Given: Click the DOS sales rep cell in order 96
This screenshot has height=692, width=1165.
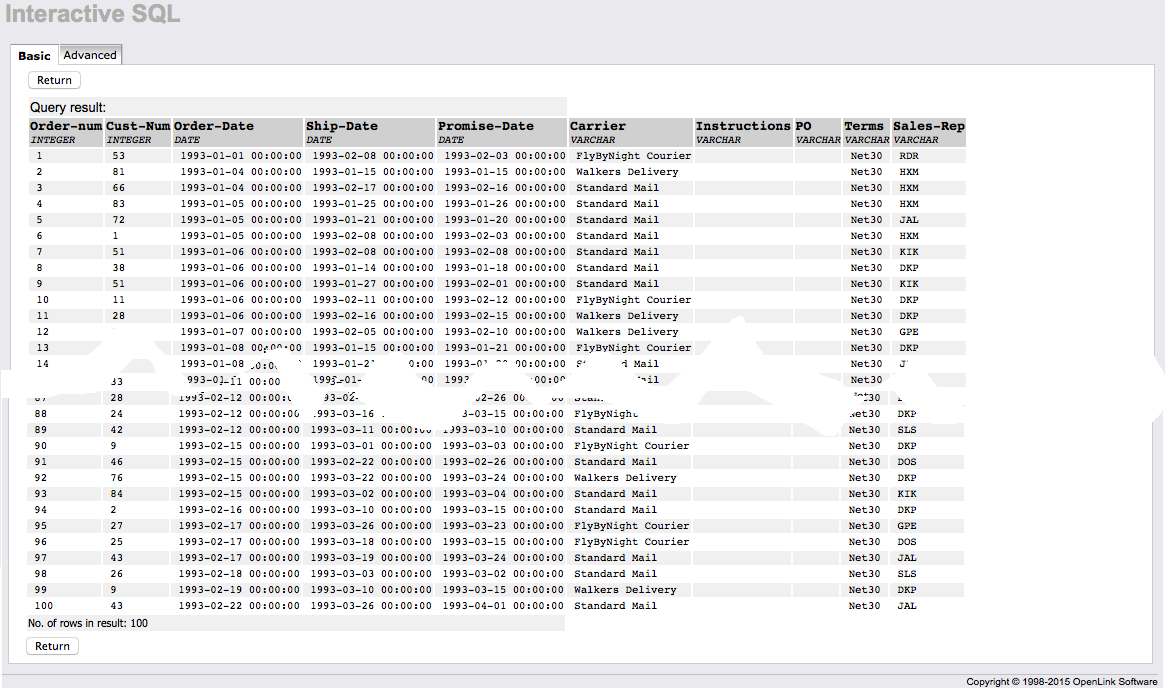Looking at the screenshot, I should click(907, 542).
